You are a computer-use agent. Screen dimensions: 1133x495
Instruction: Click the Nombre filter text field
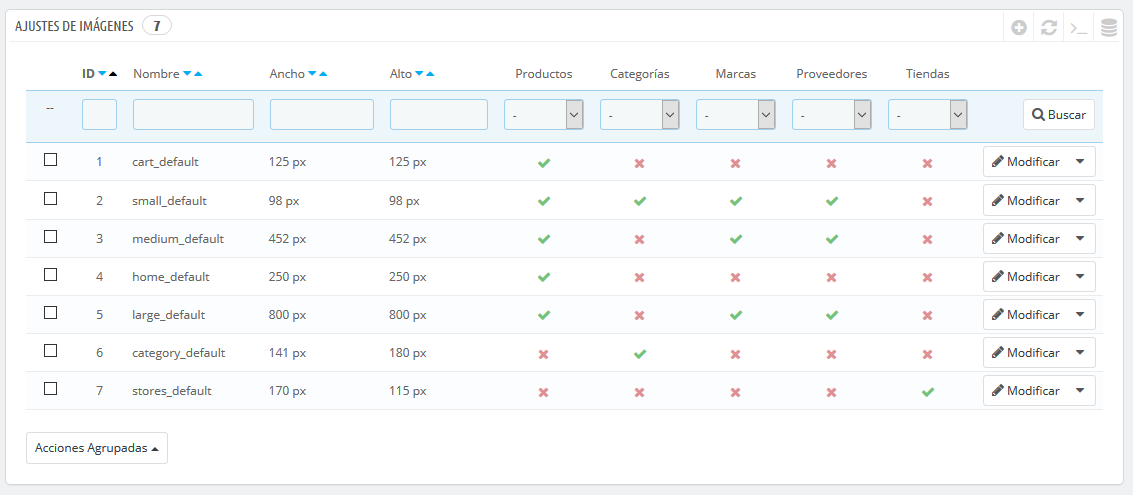click(194, 115)
